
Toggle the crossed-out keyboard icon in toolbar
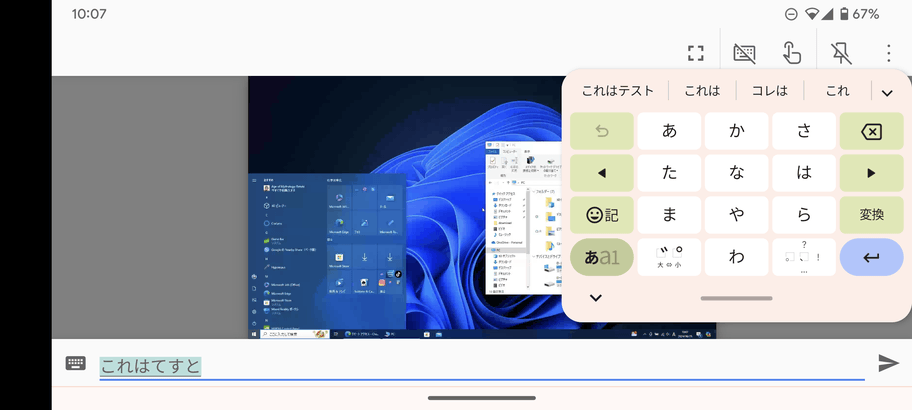point(744,54)
